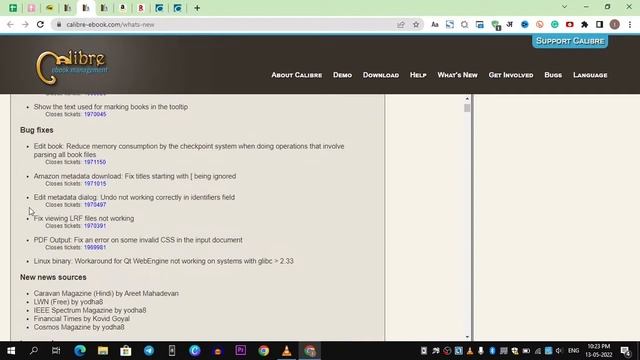Open ticket link 1969981
The height and width of the screenshot is (360, 640).
click(95, 247)
